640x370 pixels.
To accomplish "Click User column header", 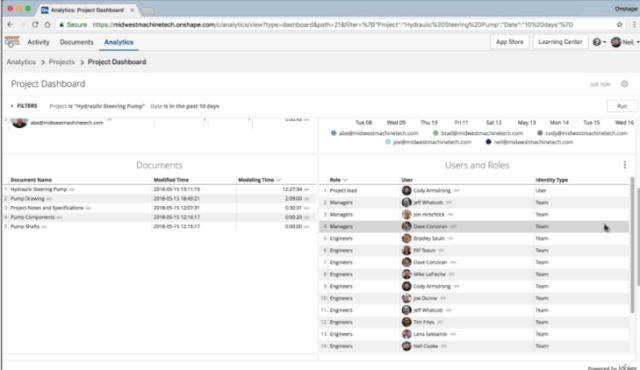I will click(x=407, y=180).
